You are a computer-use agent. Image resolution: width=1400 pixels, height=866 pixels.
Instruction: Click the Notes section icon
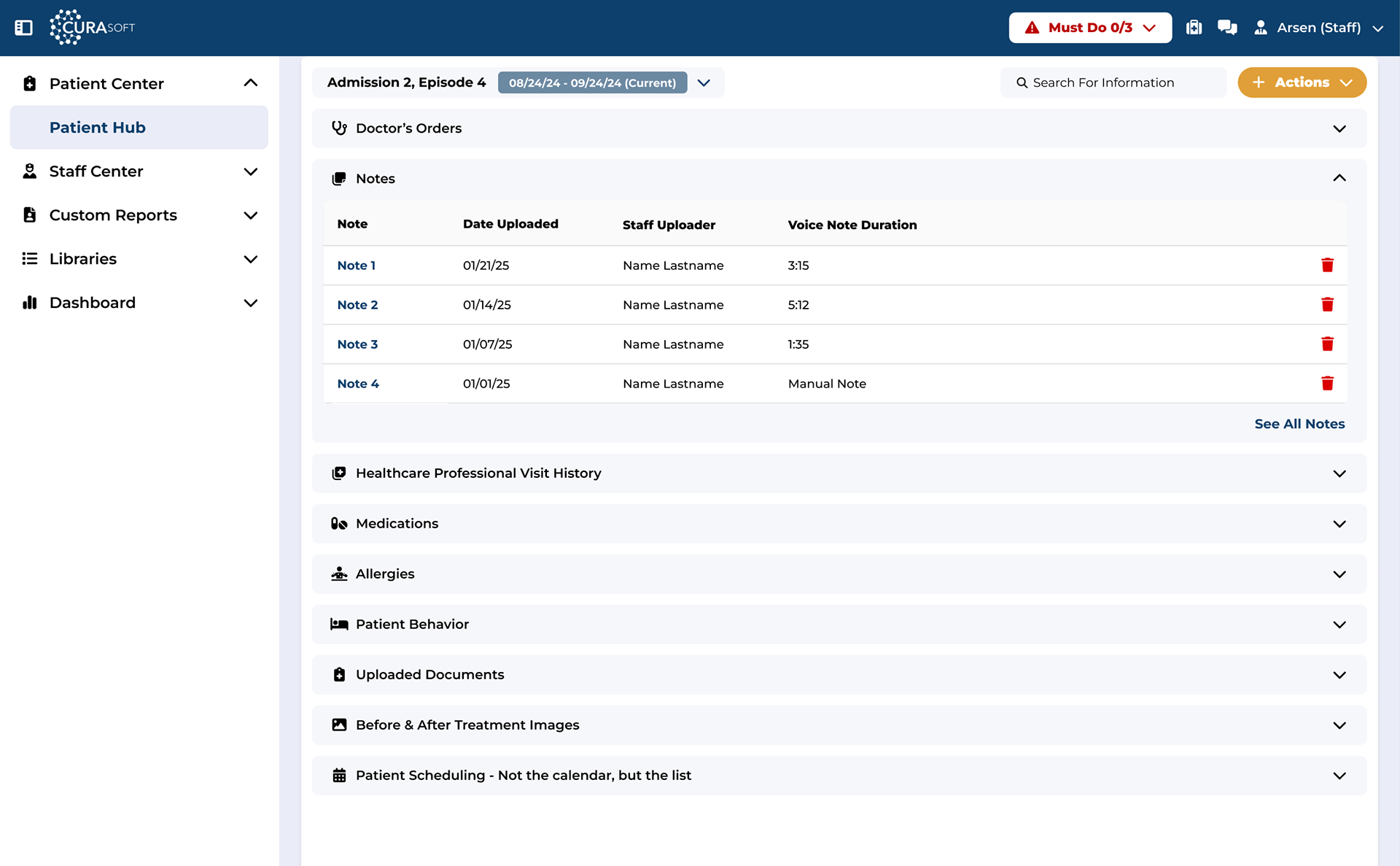click(339, 179)
